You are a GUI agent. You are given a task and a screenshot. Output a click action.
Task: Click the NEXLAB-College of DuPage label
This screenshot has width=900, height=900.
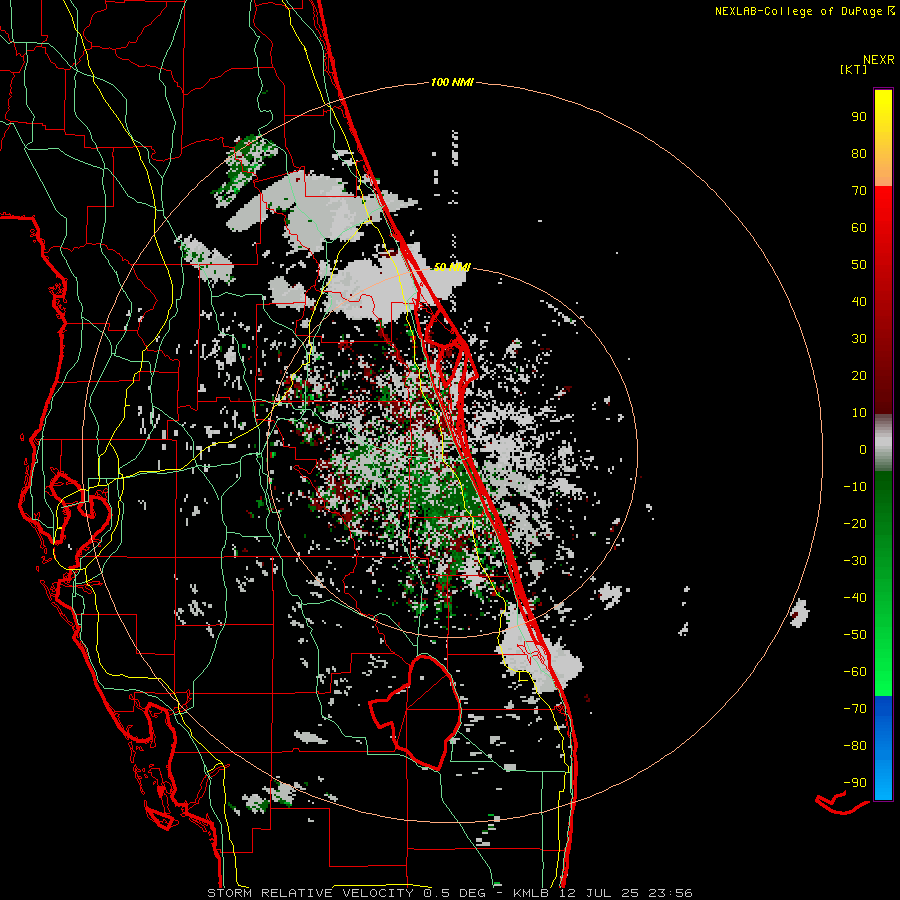point(799,11)
